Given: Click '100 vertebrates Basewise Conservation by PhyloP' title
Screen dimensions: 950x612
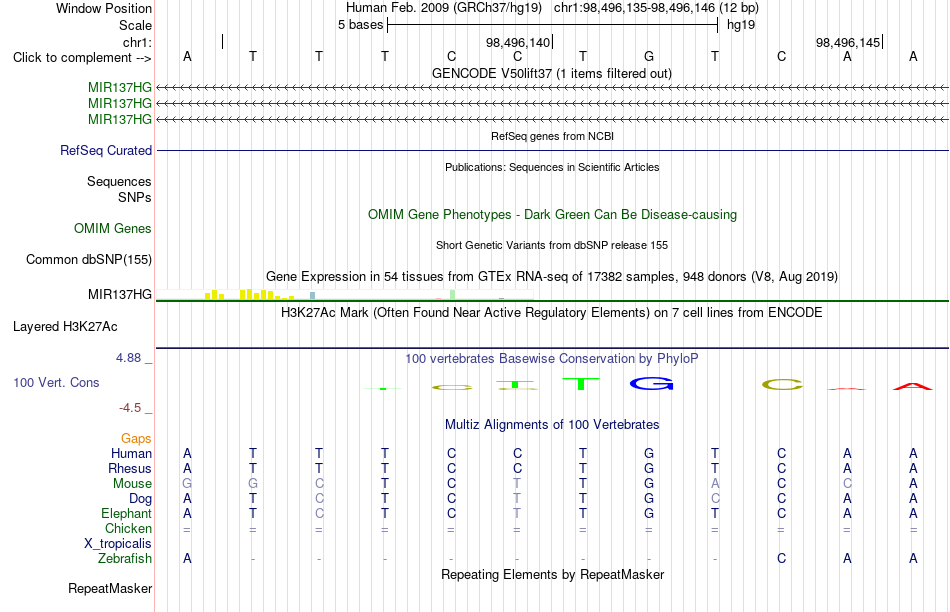Looking at the screenshot, I should [552, 359].
